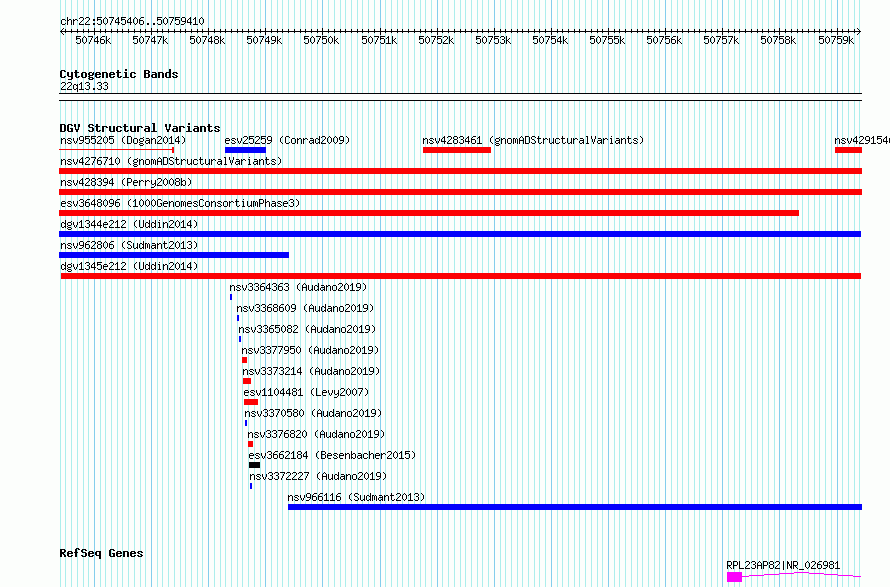Screen dimensions: 890x587
Task: Open the nsv4283461 gnomAD variant bar
Action: 457,150
